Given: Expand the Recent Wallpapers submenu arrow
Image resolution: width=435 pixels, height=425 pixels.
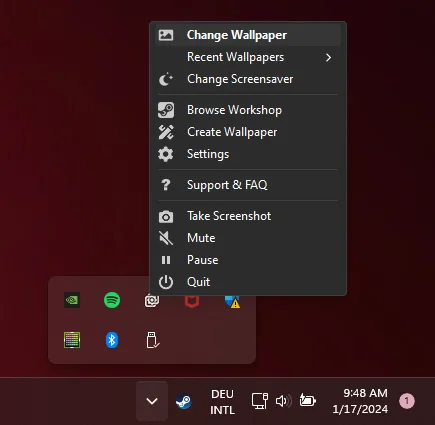Looking at the screenshot, I should click(328, 57).
